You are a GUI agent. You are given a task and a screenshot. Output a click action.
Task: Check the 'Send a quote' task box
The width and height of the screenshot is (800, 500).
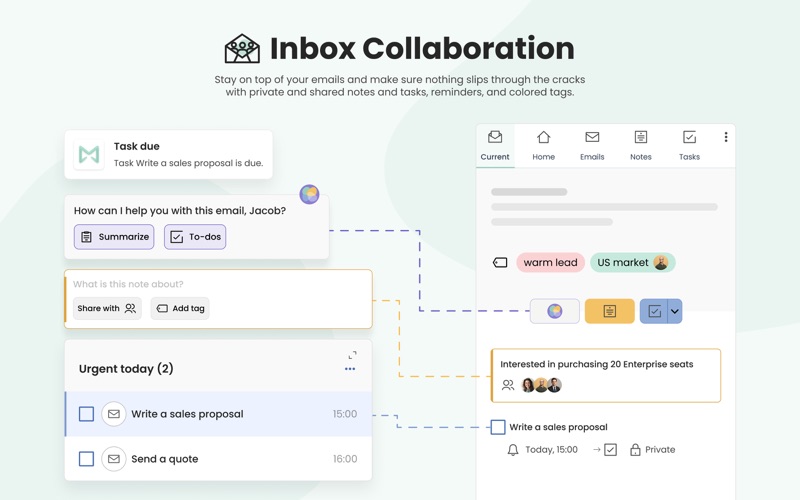[86, 459]
